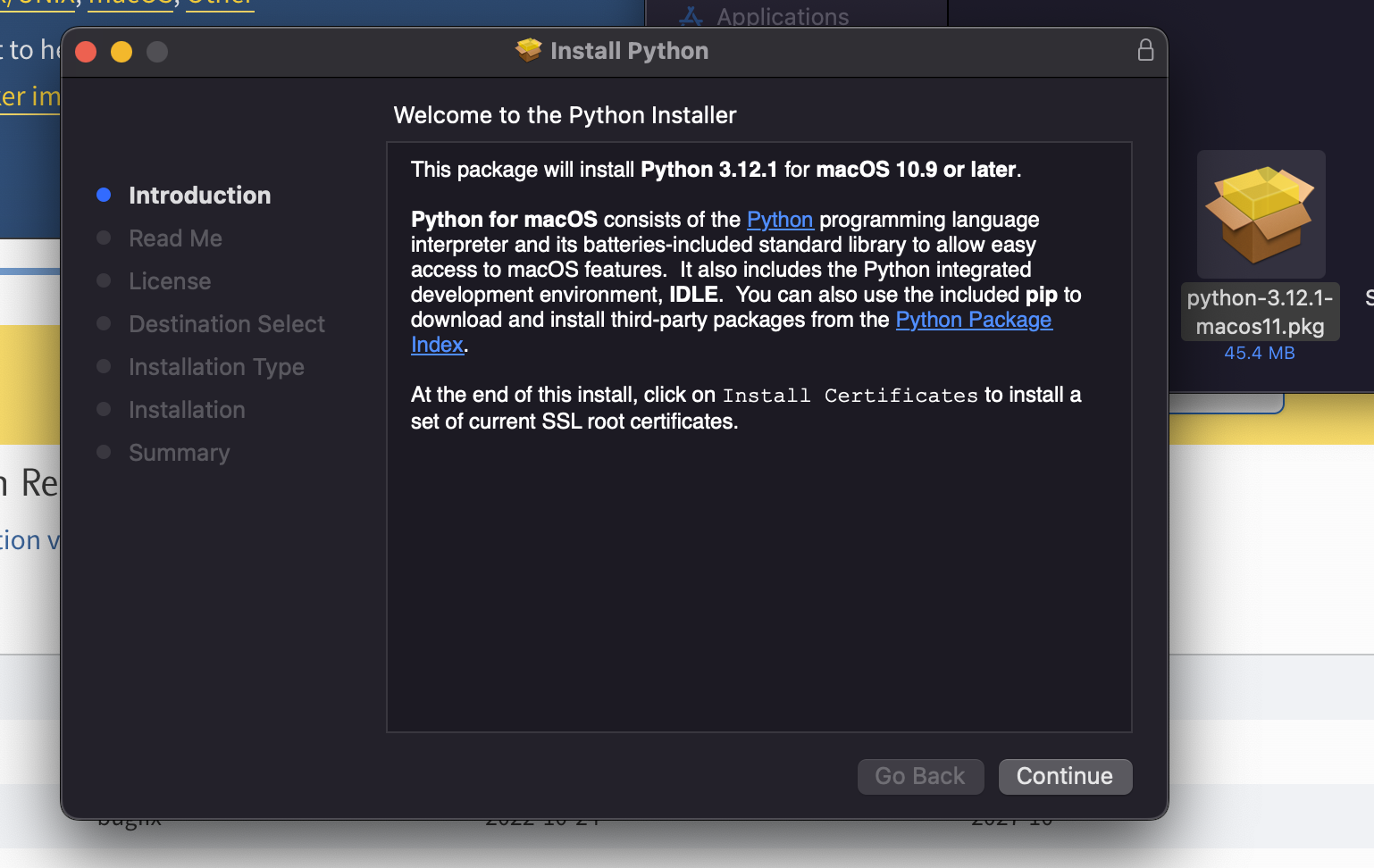The width and height of the screenshot is (1374, 868).
Task: Select the License step
Action: tap(170, 281)
